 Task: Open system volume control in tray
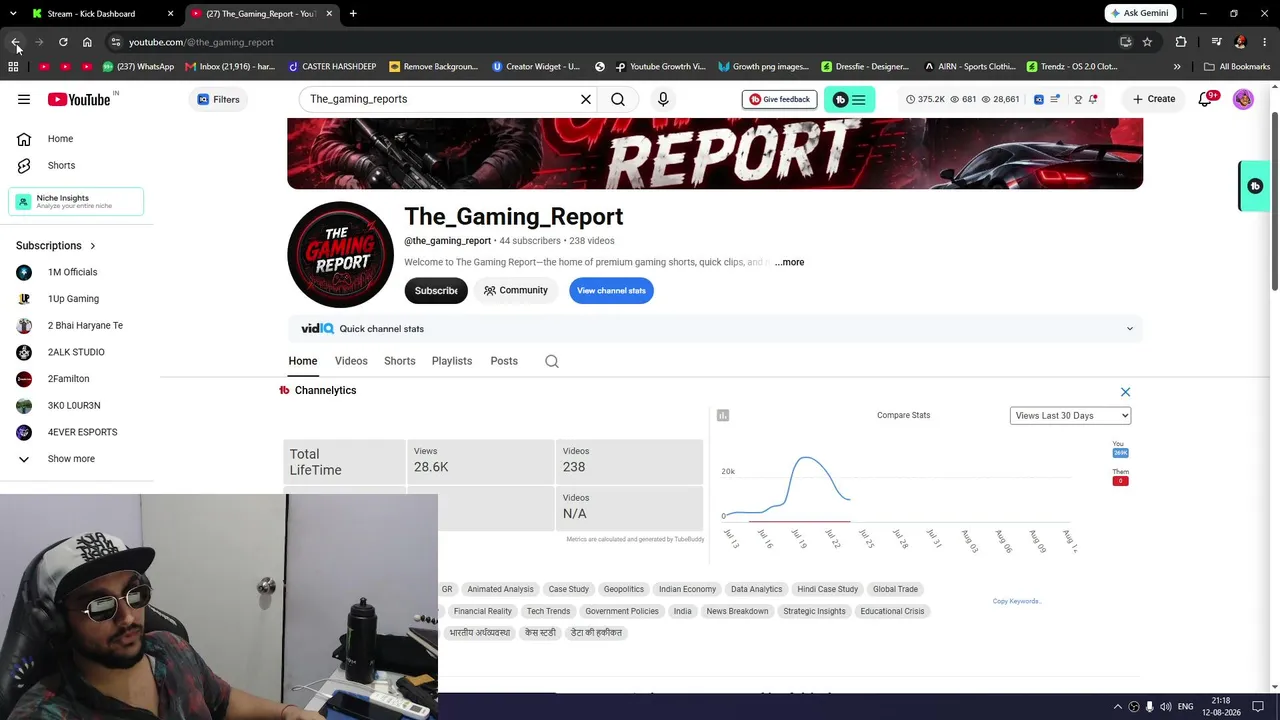coord(1166,707)
